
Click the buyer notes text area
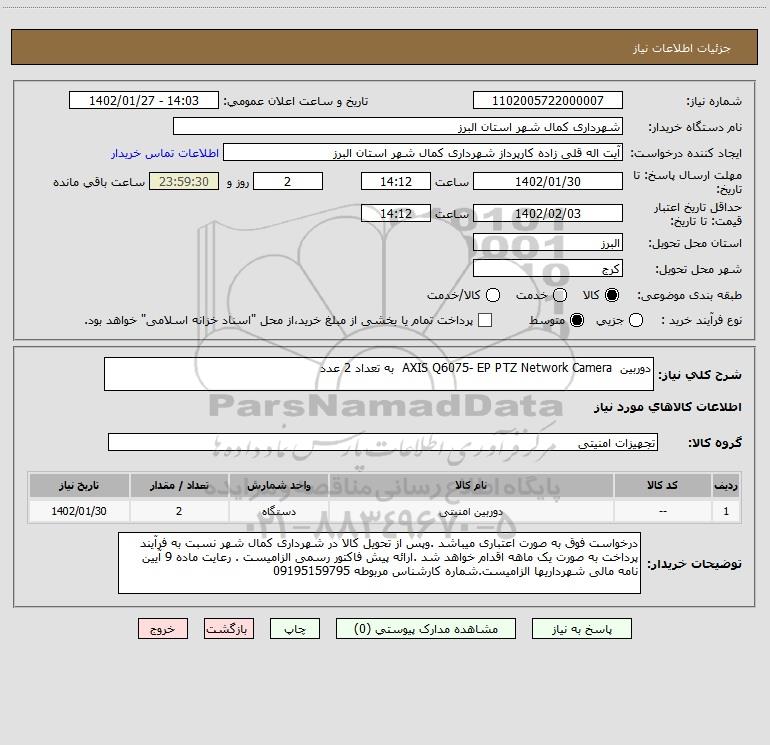point(379,563)
